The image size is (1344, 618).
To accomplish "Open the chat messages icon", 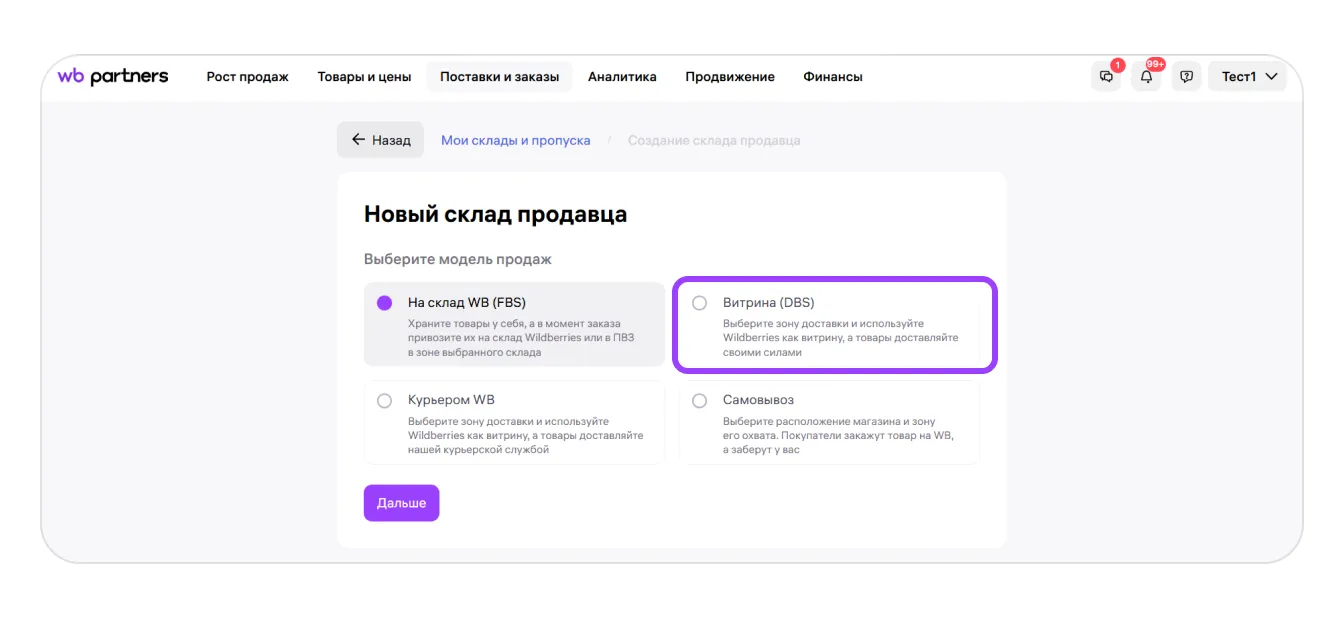I will [x=1105, y=77].
